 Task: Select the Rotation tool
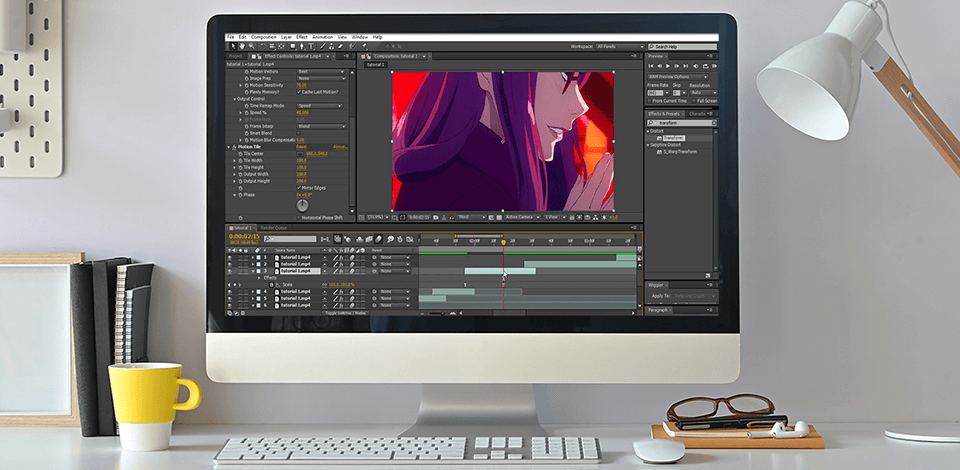[263, 47]
